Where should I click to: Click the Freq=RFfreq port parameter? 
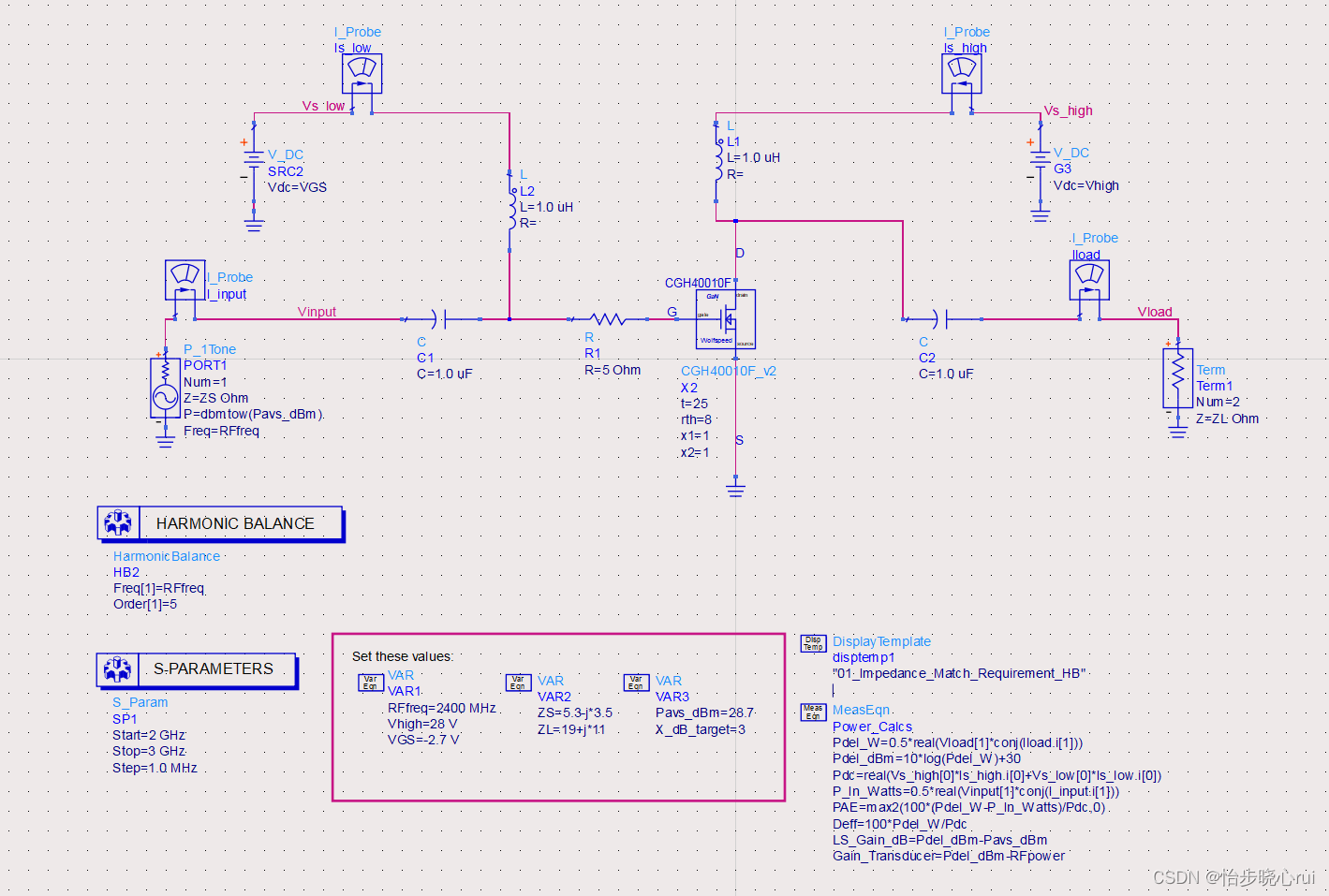point(222,431)
